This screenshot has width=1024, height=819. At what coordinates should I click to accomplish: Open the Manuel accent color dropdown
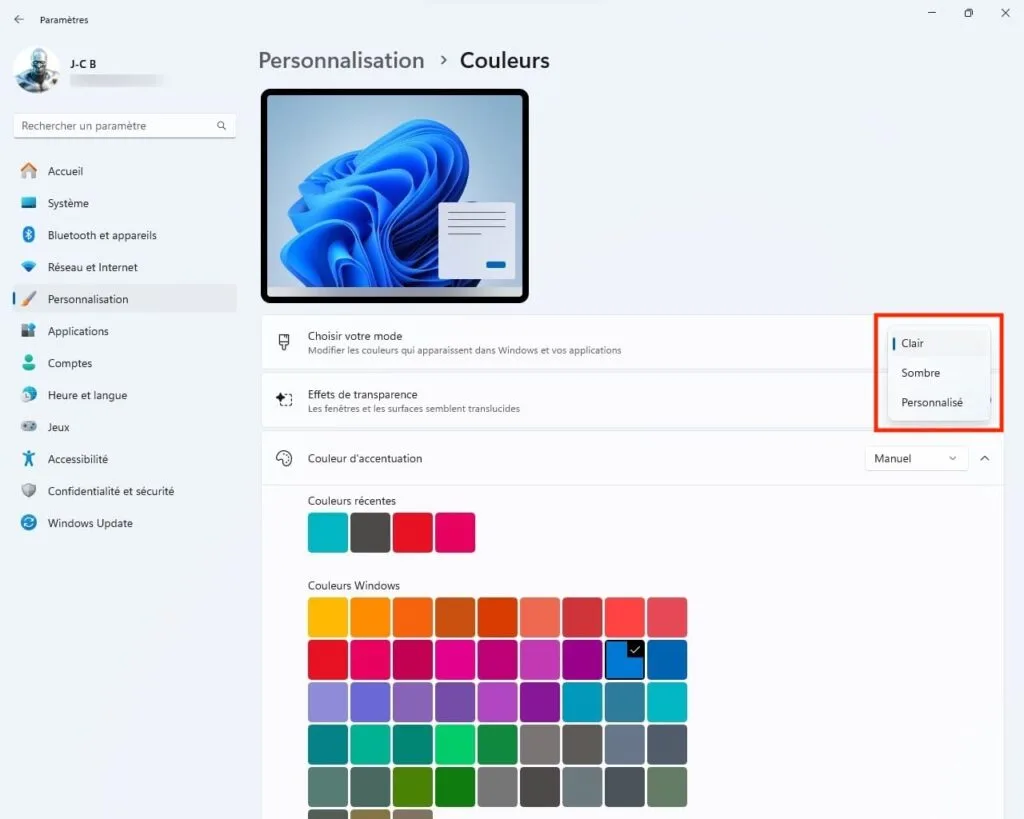916,458
